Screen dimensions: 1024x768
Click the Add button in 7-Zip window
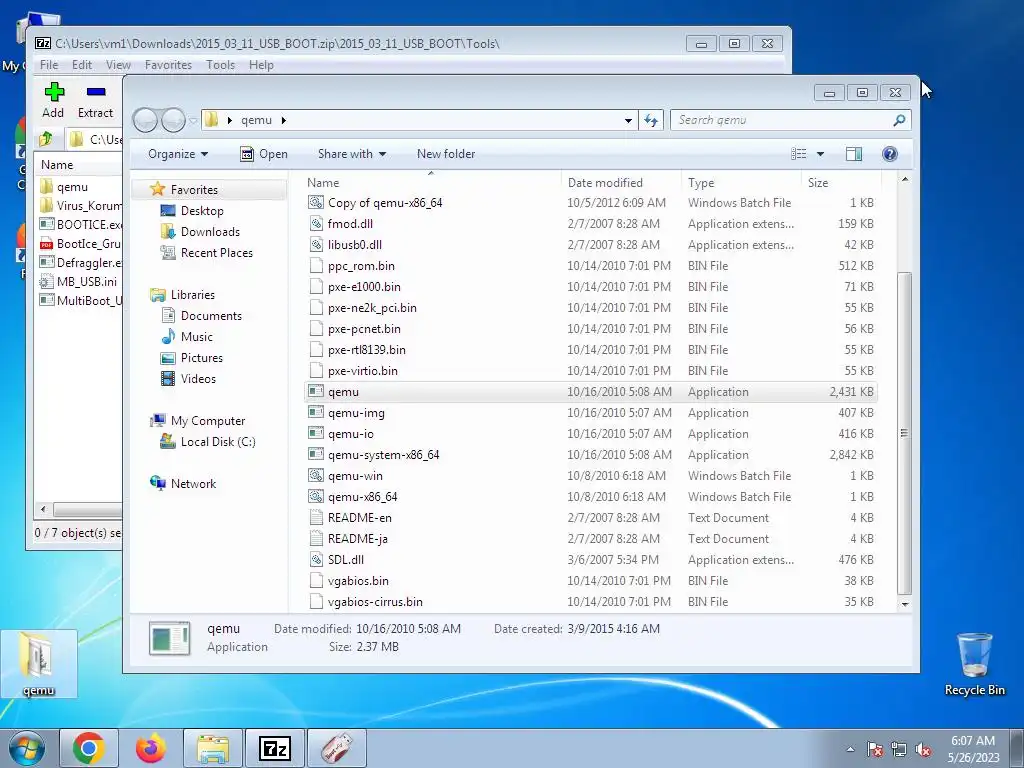pyautogui.click(x=54, y=101)
